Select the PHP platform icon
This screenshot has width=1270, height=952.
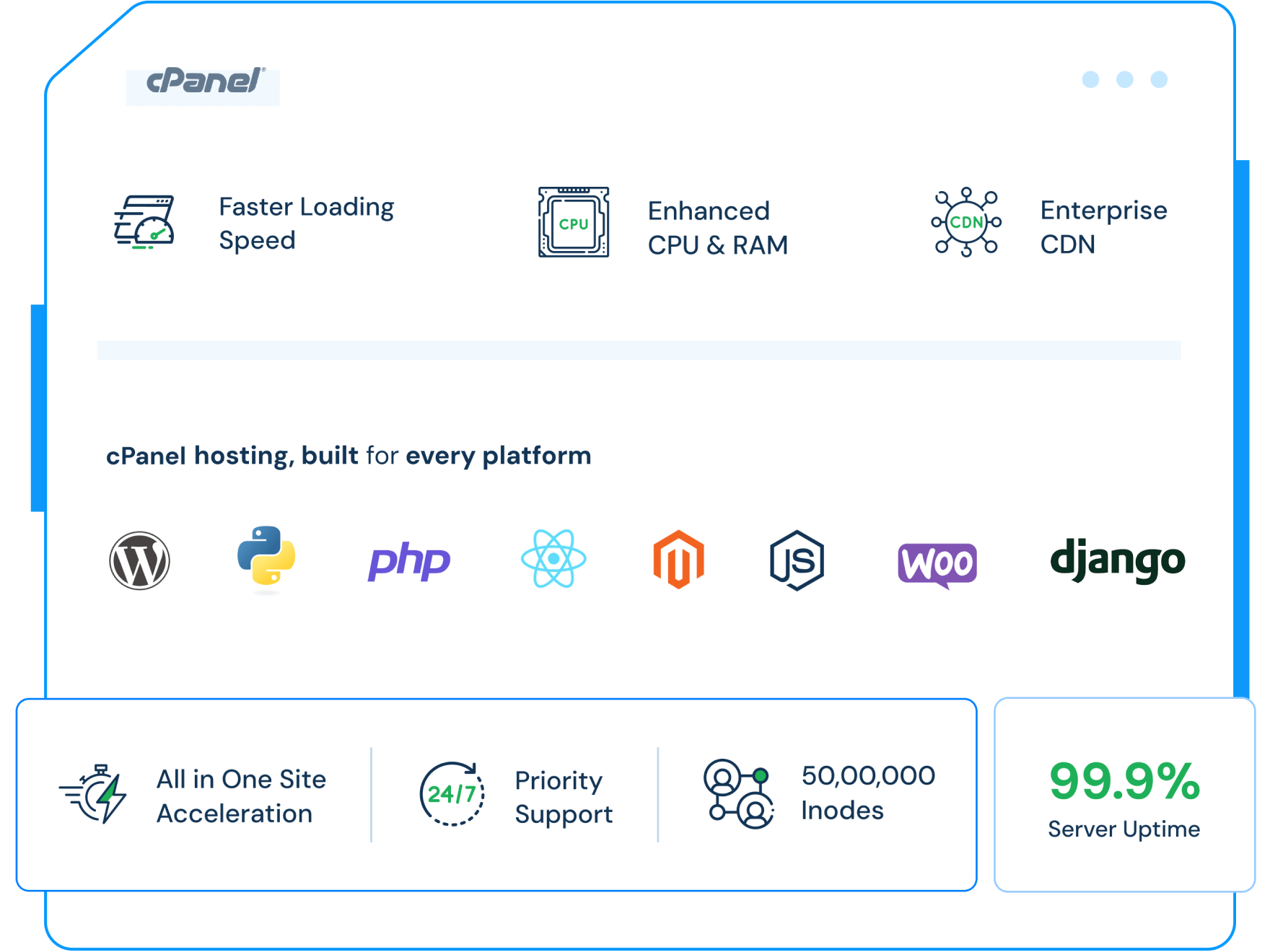(408, 561)
